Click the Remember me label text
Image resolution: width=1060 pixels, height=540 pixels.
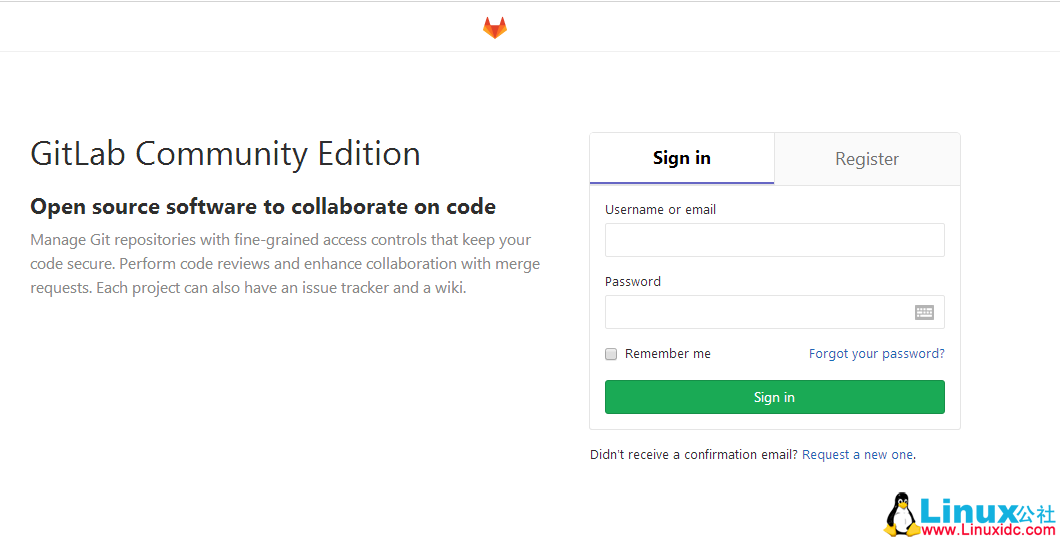pos(667,354)
